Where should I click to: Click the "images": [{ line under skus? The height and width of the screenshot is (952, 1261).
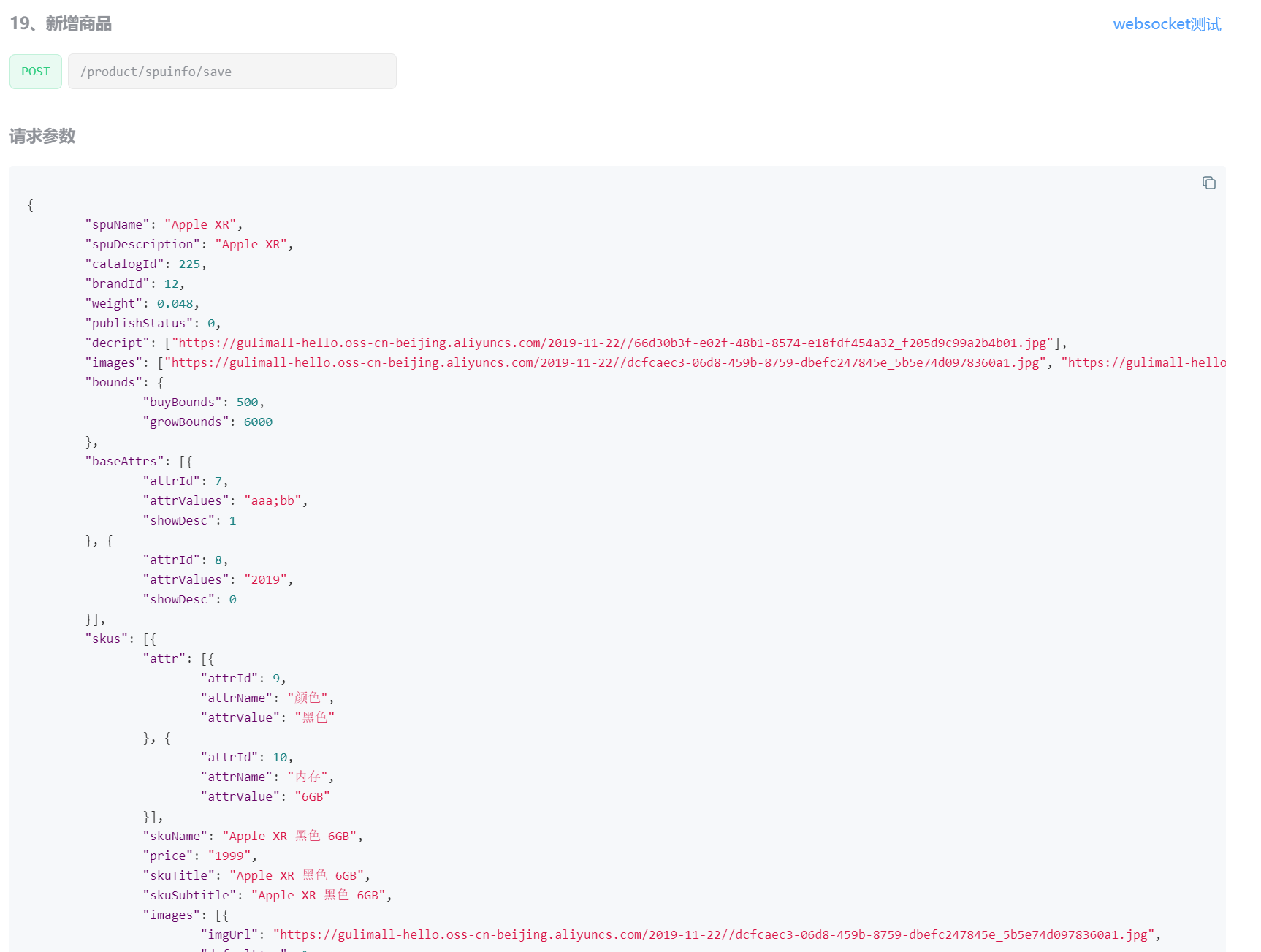[x=186, y=915]
